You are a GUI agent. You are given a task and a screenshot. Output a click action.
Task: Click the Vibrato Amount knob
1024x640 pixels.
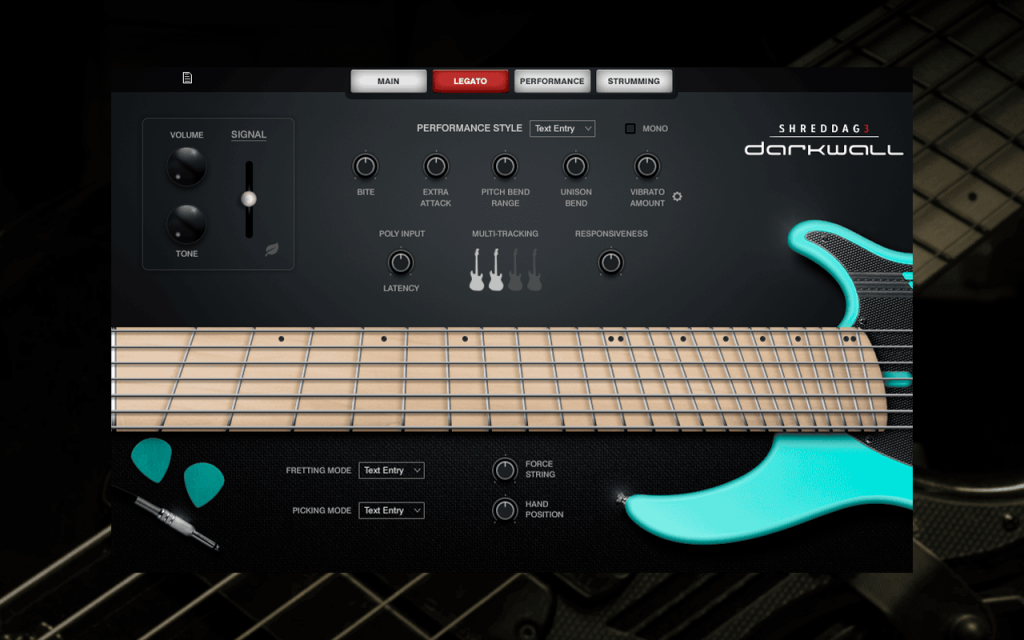pos(647,167)
